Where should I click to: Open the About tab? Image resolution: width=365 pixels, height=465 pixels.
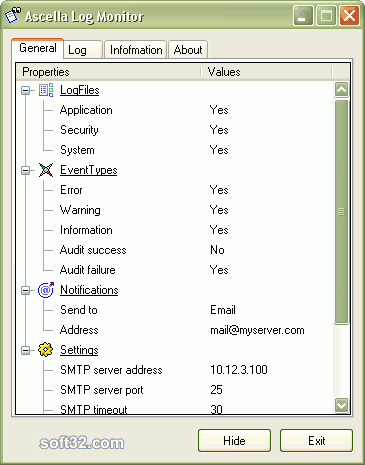tap(188, 50)
